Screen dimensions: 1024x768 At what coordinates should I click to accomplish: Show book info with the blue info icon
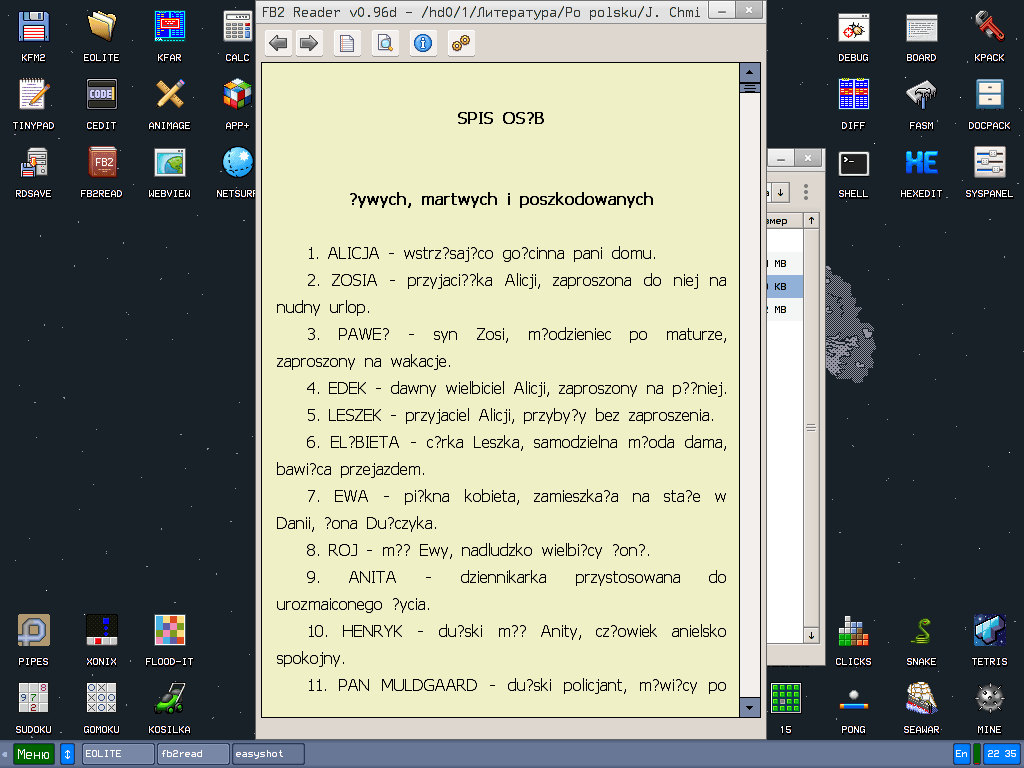(x=423, y=43)
